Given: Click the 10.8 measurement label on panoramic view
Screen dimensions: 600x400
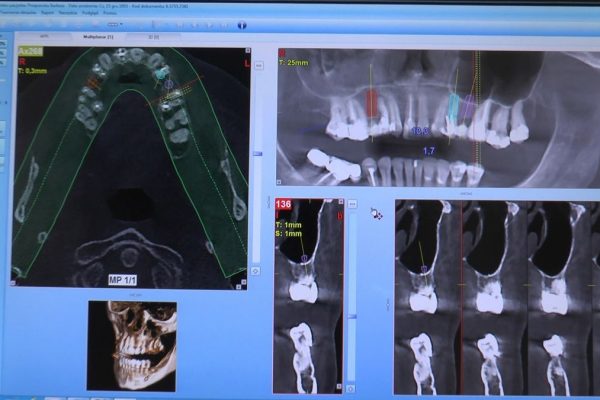Looking at the screenshot, I should pos(420,131).
